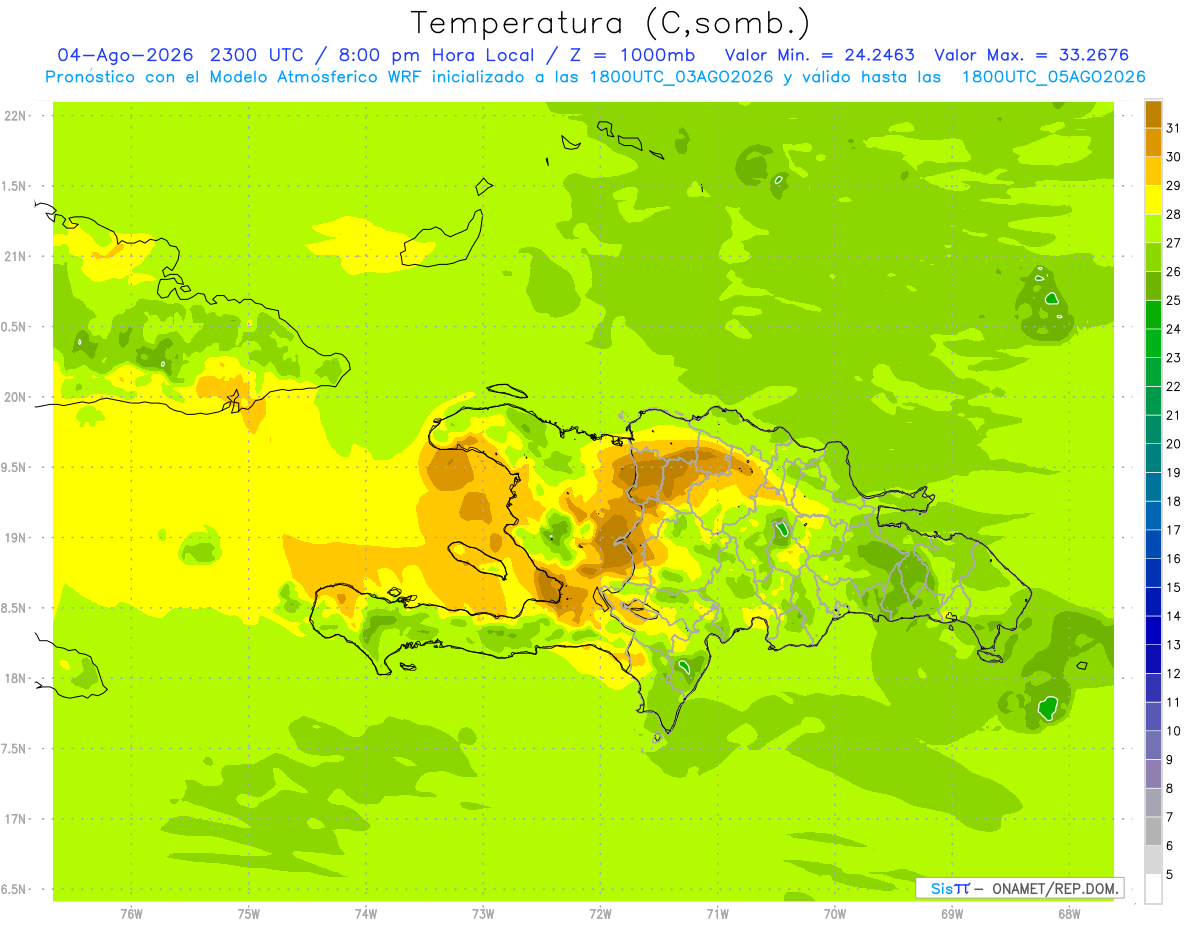Click color scale value "12"

(x=1174, y=674)
